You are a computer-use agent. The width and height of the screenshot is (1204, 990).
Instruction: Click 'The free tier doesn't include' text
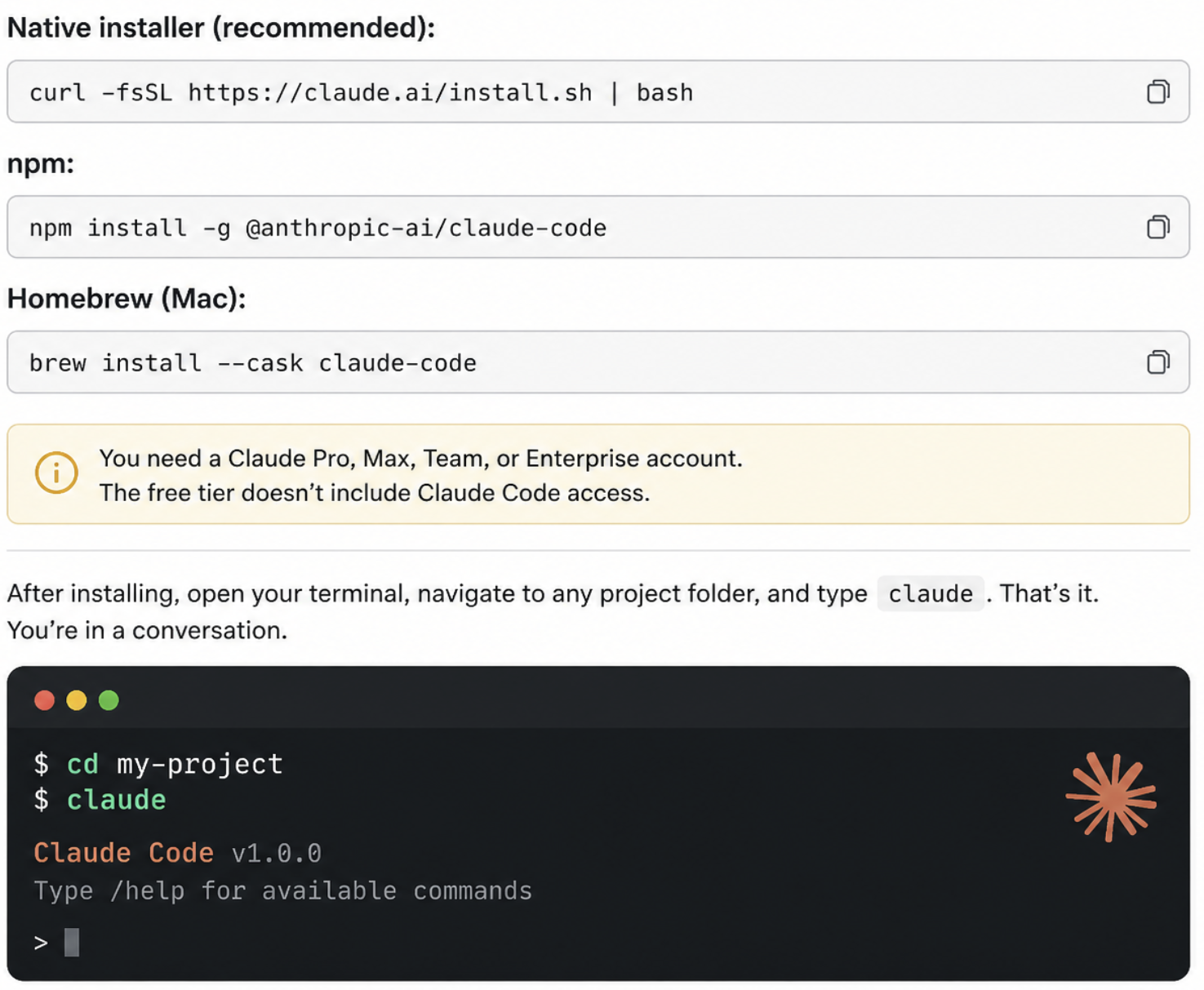click(x=375, y=493)
